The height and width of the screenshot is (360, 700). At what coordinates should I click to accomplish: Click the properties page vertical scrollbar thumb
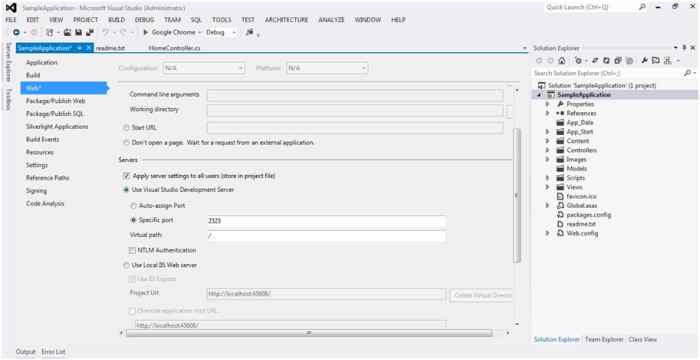[x=517, y=195]
